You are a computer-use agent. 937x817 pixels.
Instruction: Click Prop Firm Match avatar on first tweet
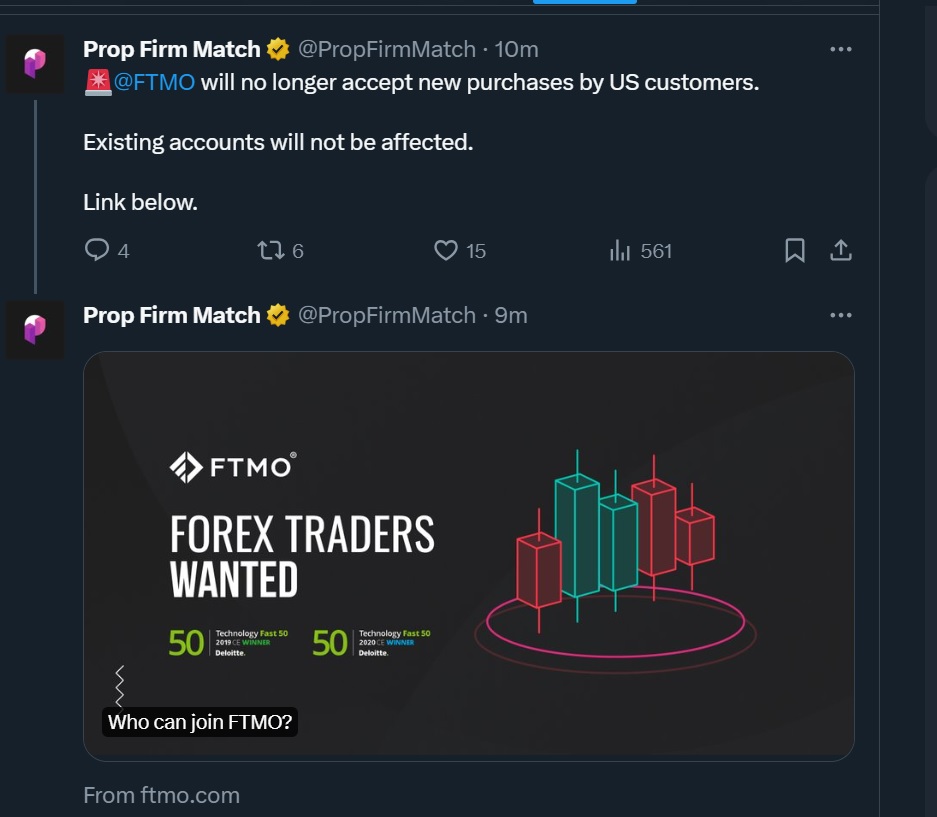tap(35, 64)
